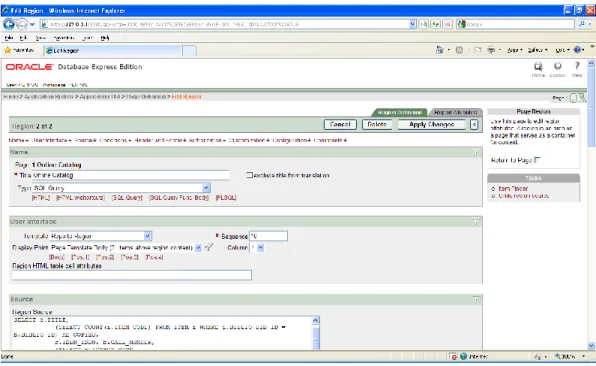The image size is (596, 366).
Task: Click the IE Feeds toolbar icon
Action: coord(459,50)
